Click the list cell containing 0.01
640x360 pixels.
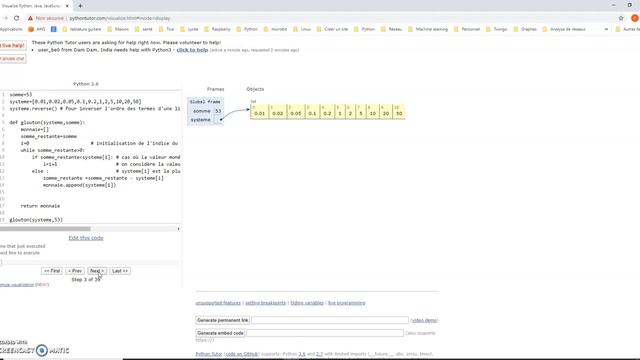[x=260, y=111]
